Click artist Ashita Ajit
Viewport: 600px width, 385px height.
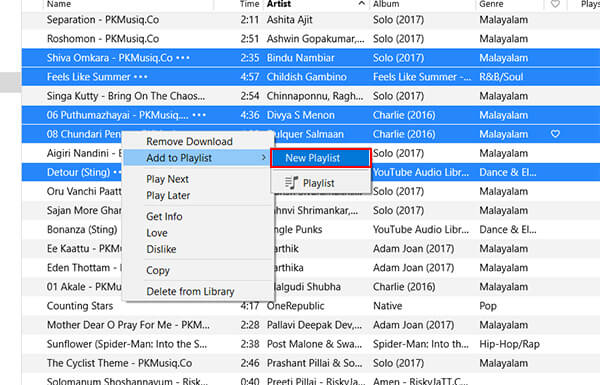289,20
